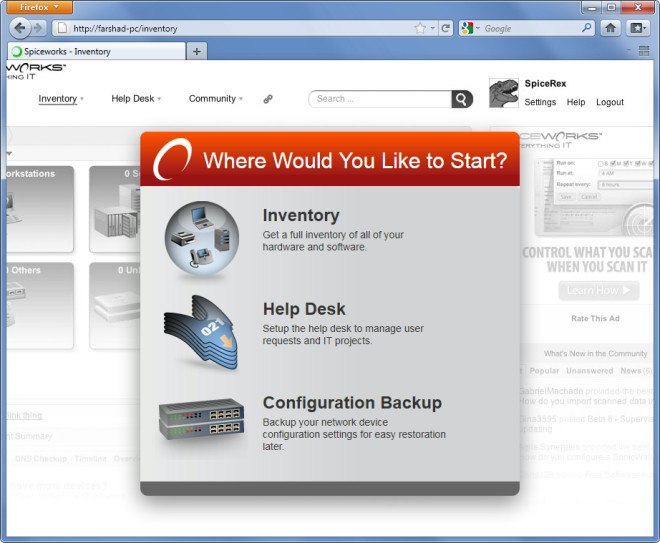
Task: Open the Google search engine selector
Action: click(470, 28)
